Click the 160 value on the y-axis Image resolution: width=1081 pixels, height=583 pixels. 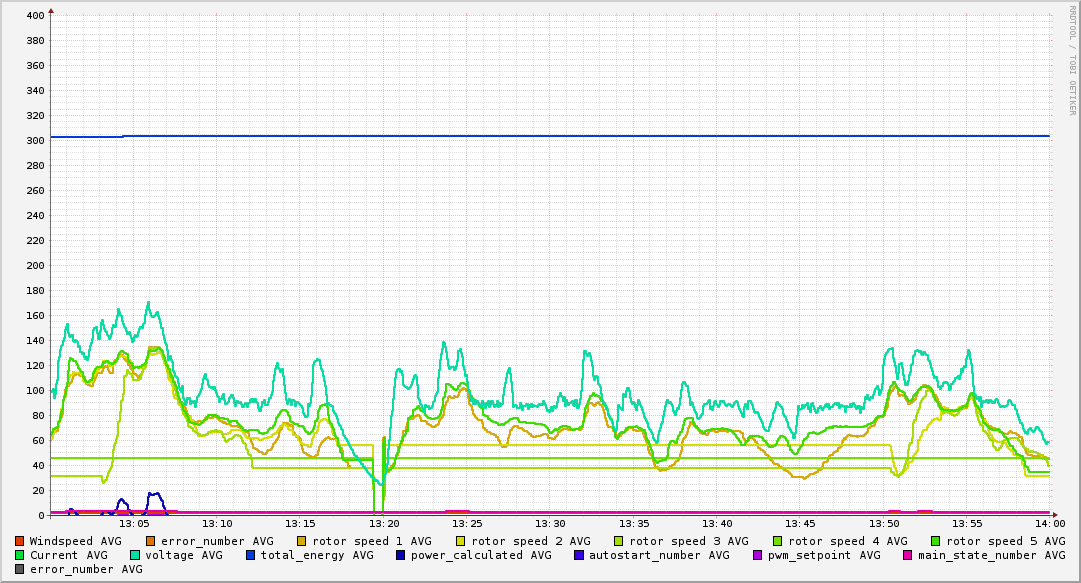click(x=35, y=316)
